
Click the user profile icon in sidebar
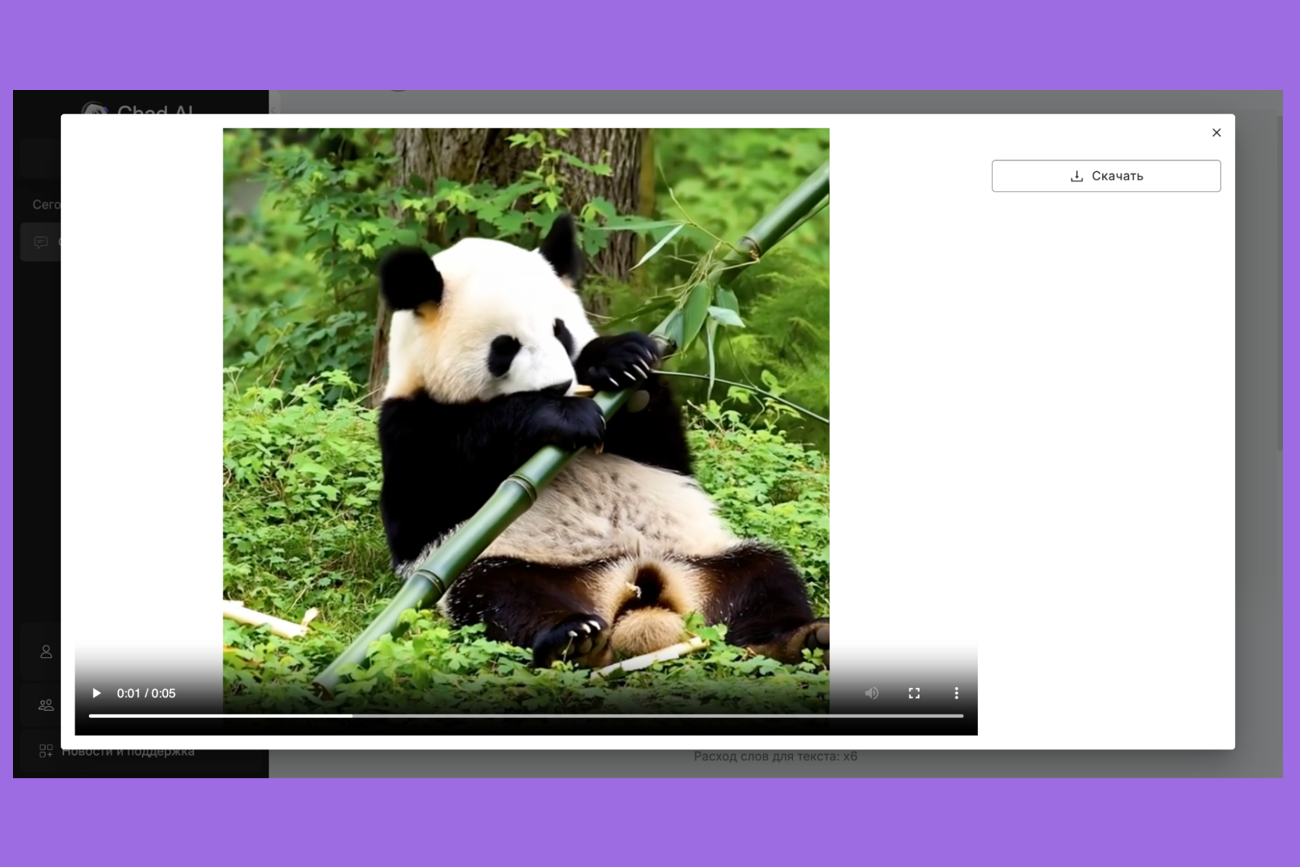coord(46,652)
